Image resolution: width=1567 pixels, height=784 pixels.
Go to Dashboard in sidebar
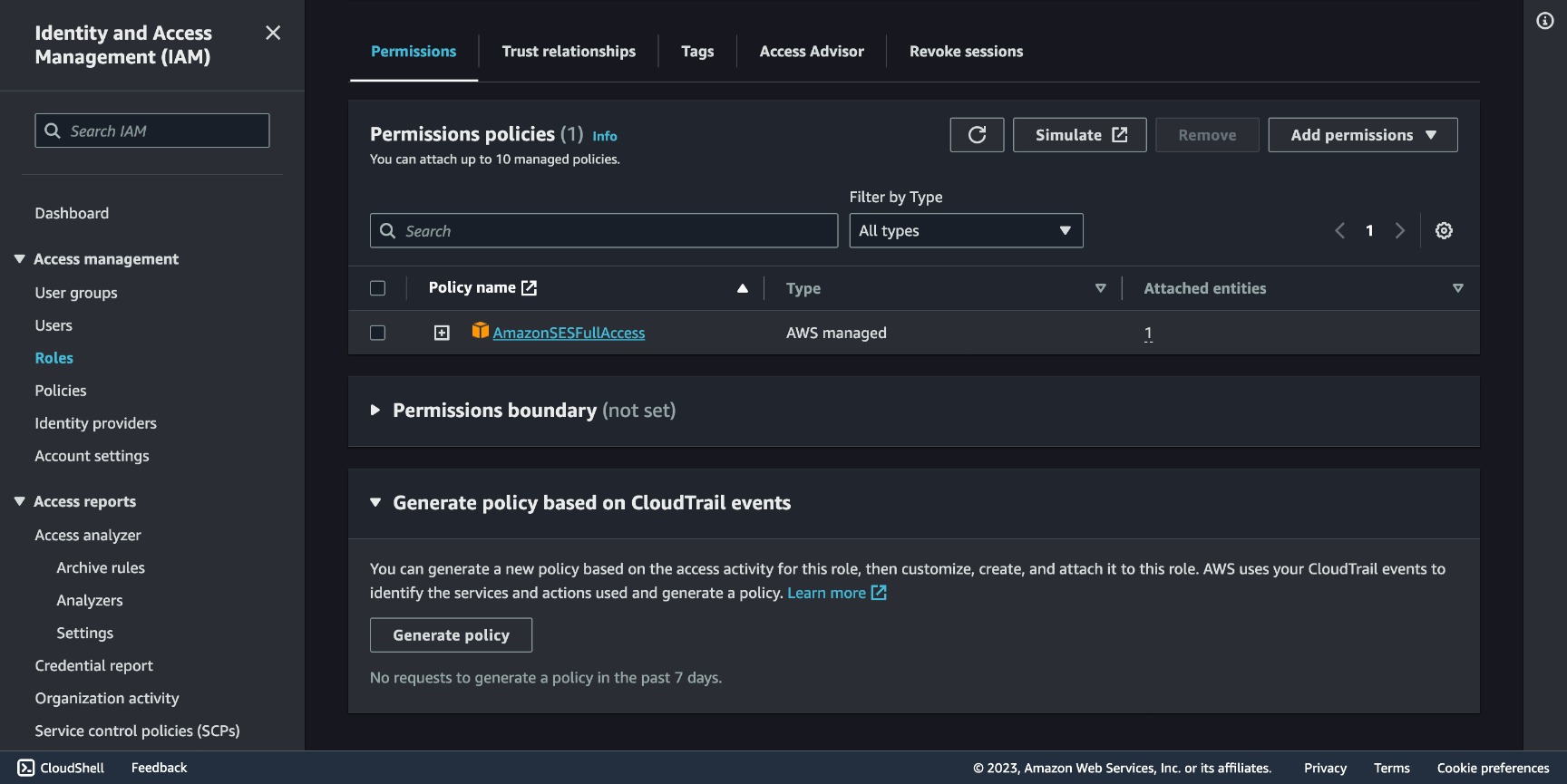pyautogui.click(x=72, y=213)
